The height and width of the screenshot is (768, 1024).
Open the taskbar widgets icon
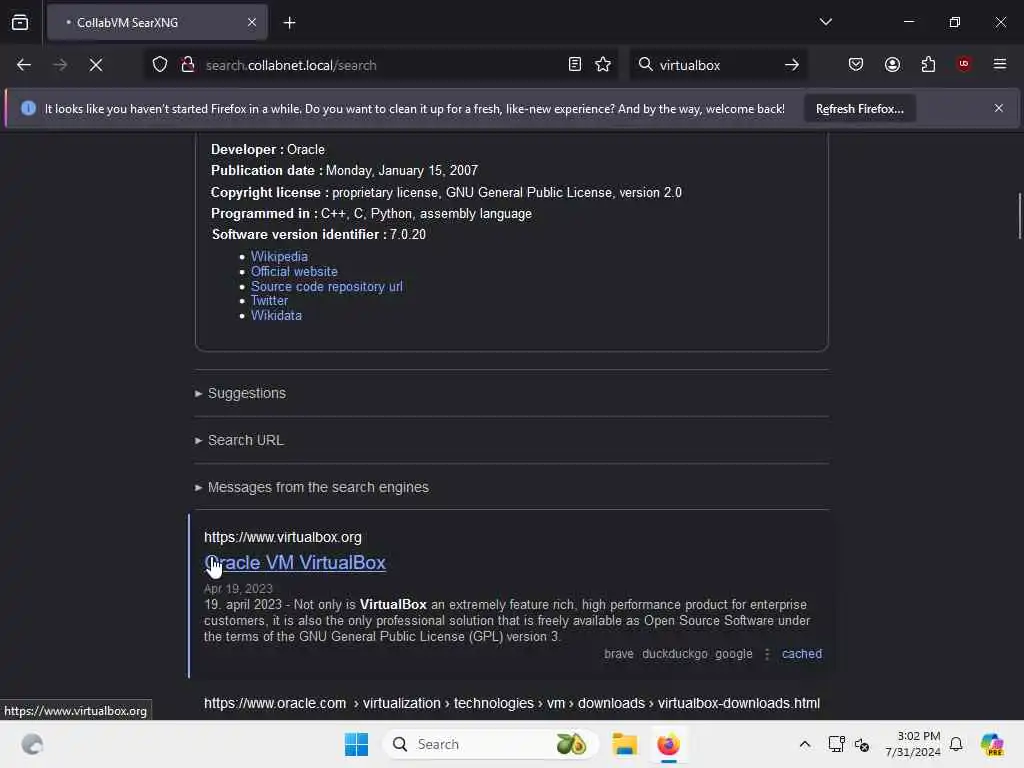click(32, 744)
